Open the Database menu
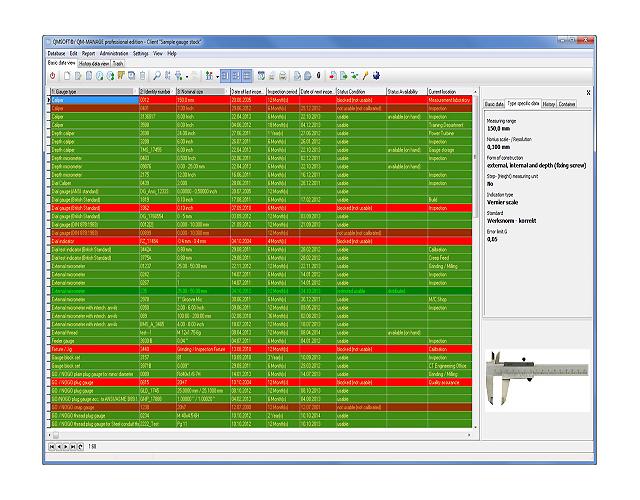Screen dimensions: 640x500 pyautogui.click(x=56, y=53)
